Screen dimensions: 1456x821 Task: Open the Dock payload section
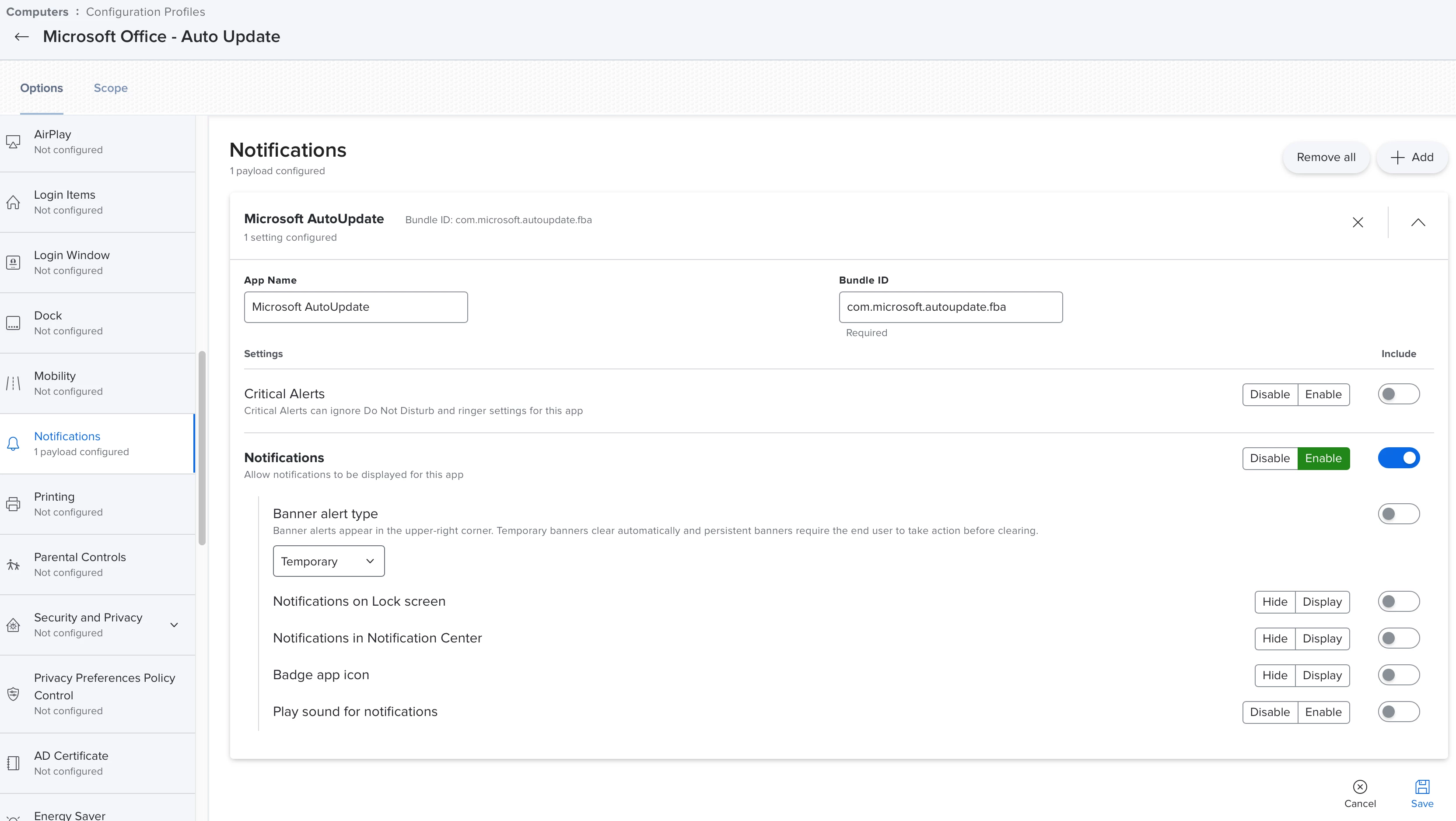click(98, 323)
